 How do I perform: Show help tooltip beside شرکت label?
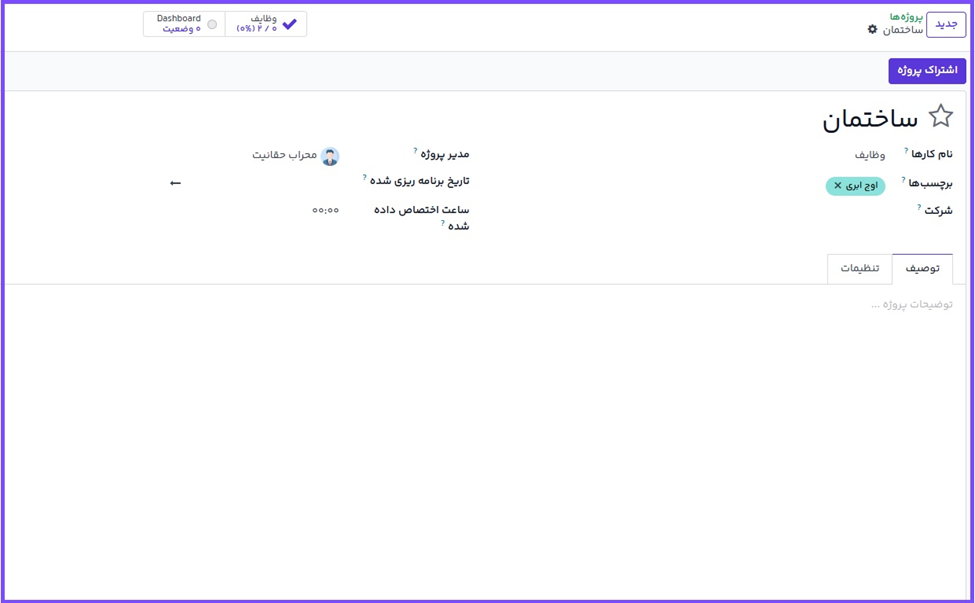pyautogui.click(x=919, y=207)
